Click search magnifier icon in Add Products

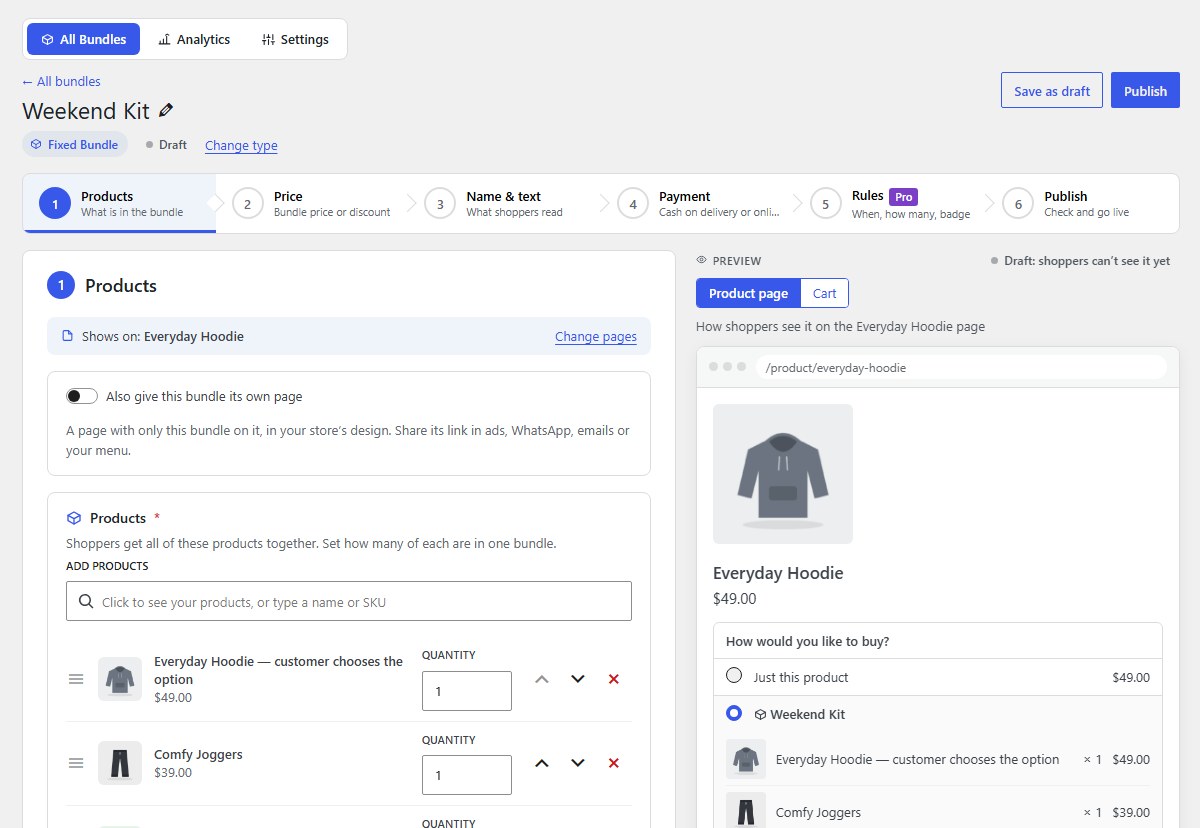[x=86, y=602]
